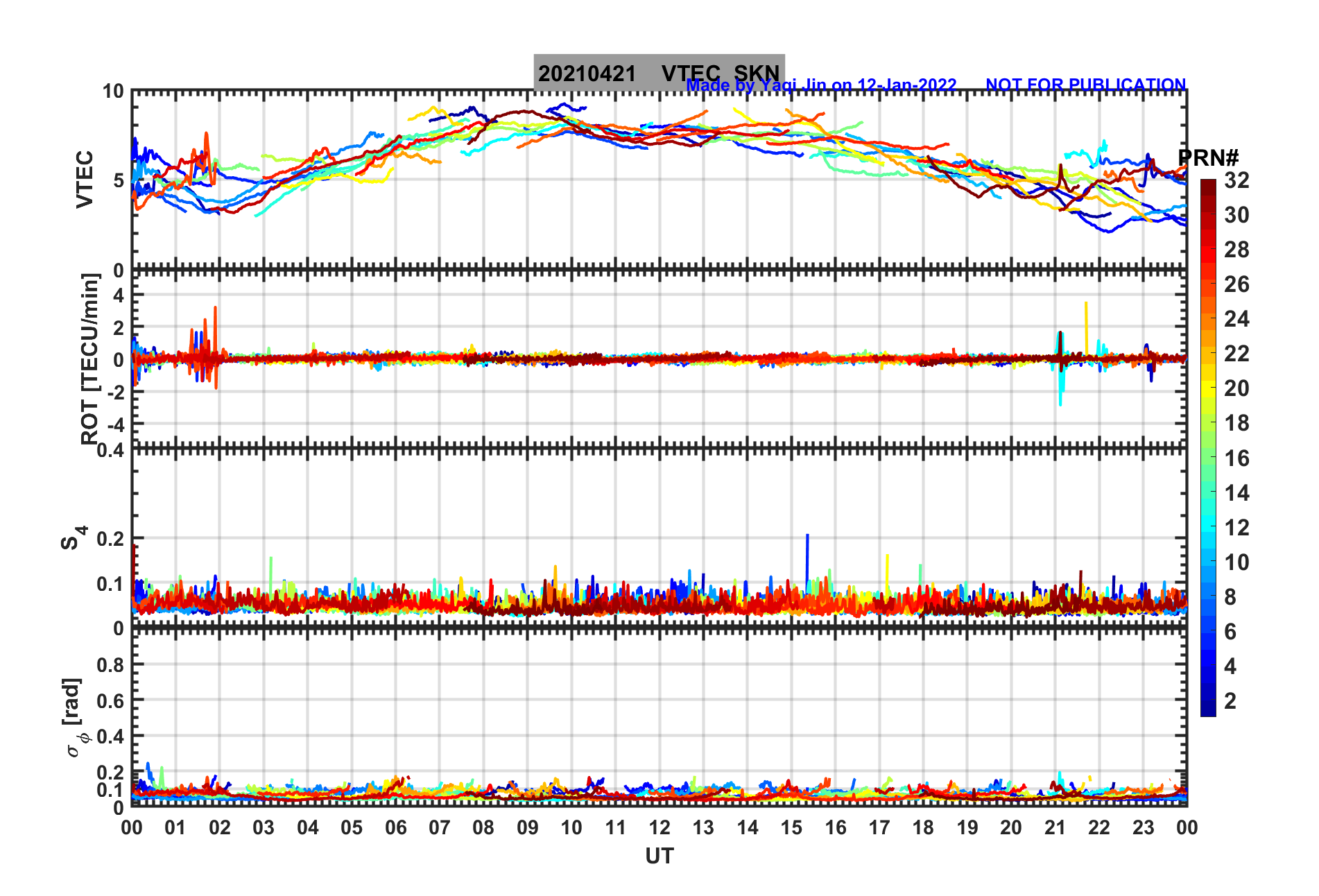Click the 'Made by Yaqi Jin on 12-Jan-2022' text

(821, 85)
